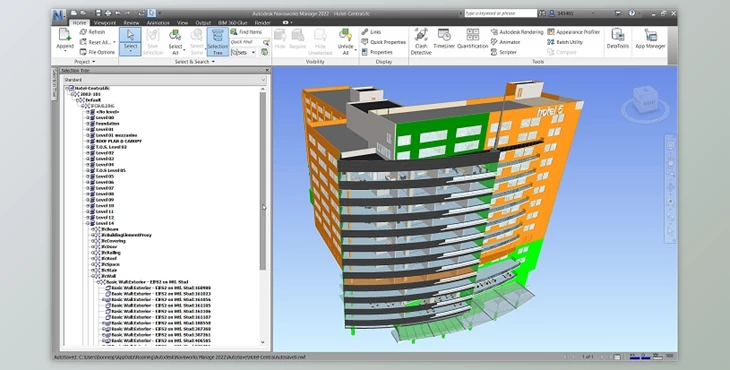Open the Scripter tool

tap(504, 52)
